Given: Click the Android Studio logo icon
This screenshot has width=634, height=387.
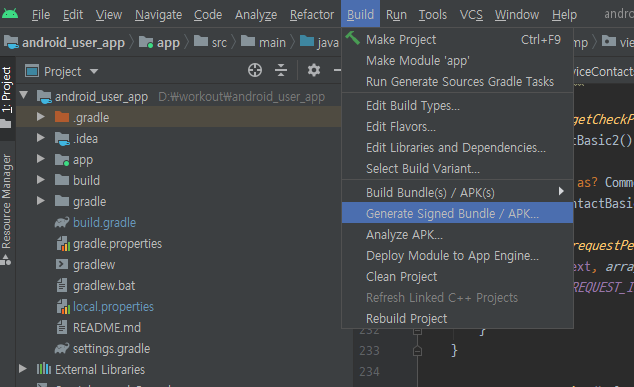Looking at the screenshot, I should click(x=10, y=14).
